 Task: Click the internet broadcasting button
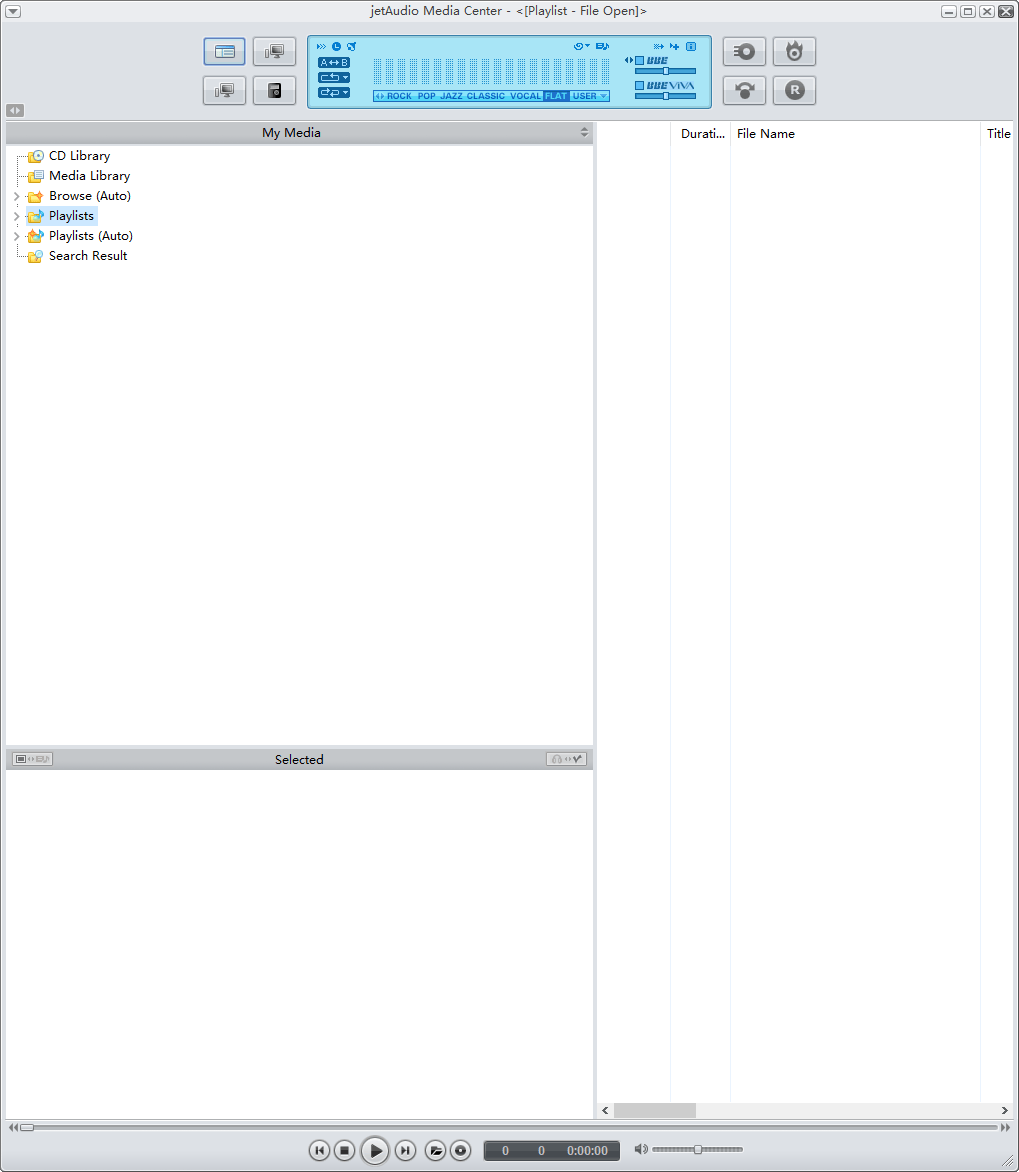(x=744, y=90)
